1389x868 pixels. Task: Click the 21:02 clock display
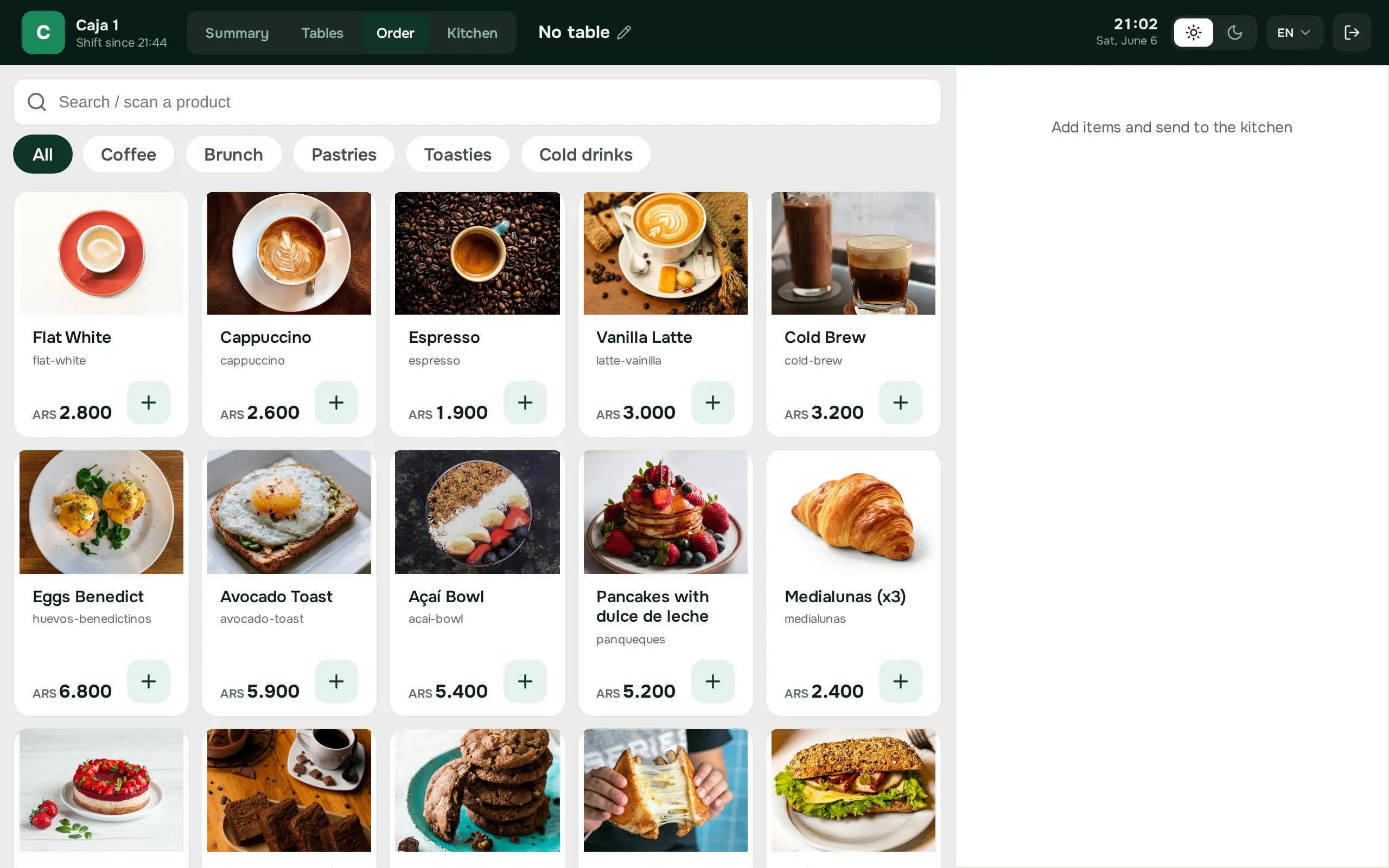coord(1135,24)
